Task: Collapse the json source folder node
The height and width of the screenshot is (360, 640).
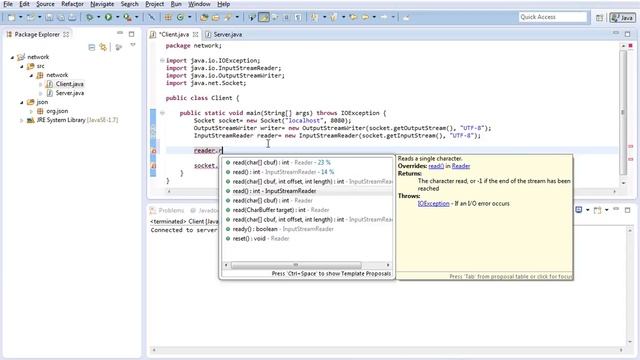Action: [22, 102]
